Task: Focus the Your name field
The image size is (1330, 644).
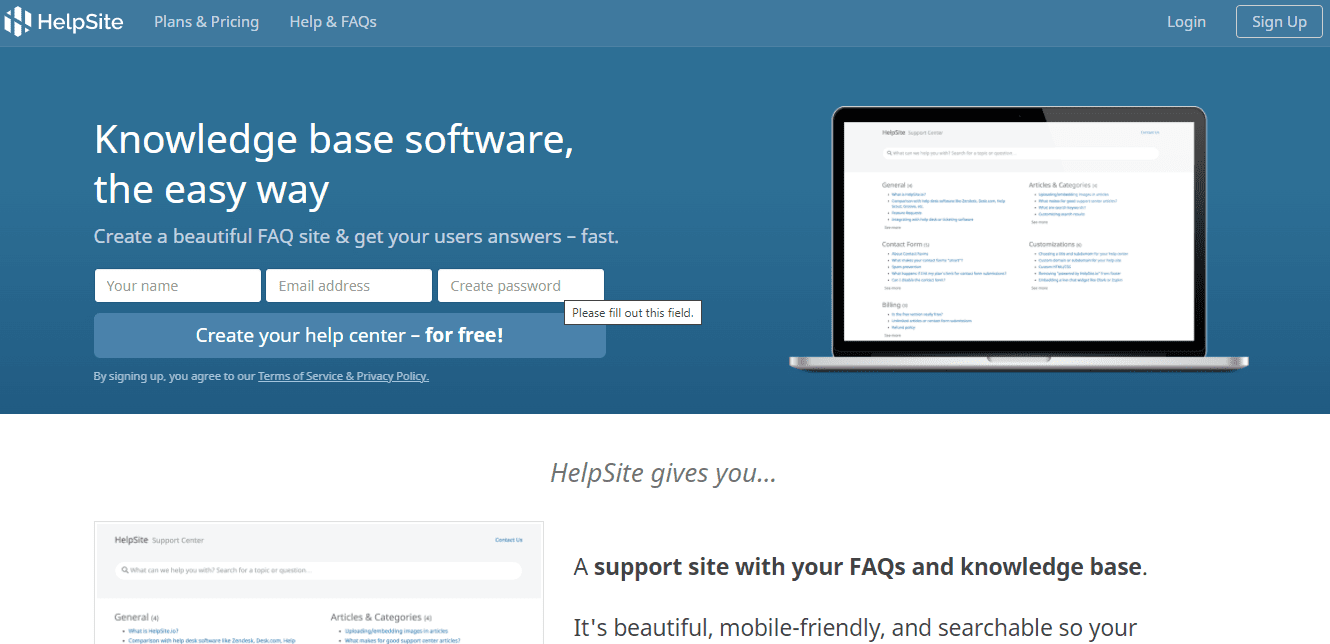Action: pyautogui.click(x=178, y=286)
